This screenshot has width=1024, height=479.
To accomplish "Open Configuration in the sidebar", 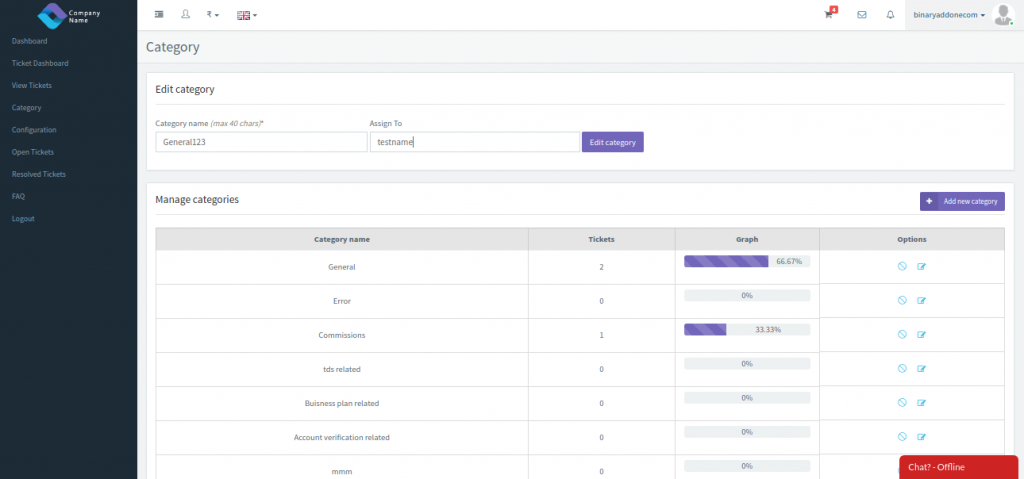I will coord(34,130).
